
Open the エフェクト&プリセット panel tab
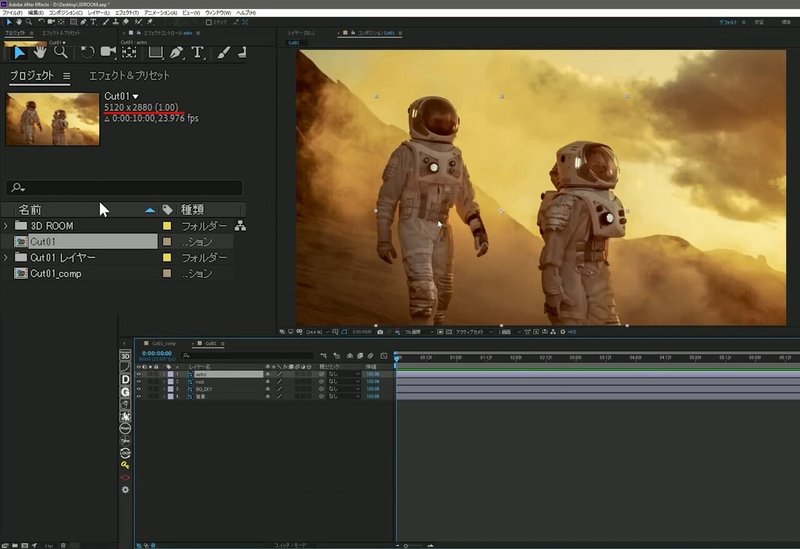click(x=129, y=76)
